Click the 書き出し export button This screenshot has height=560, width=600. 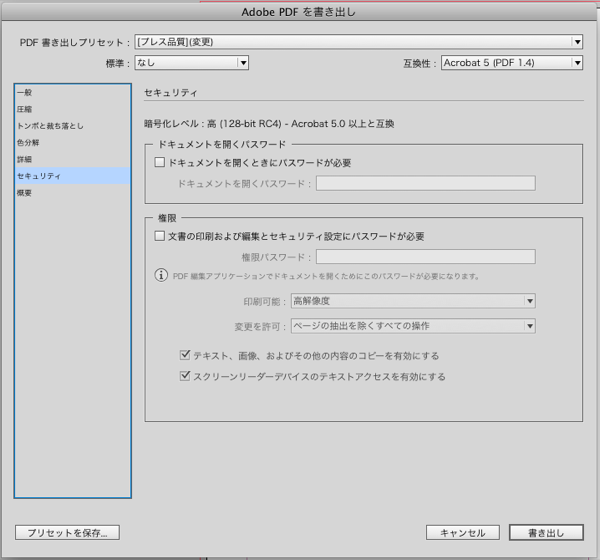point(546,533)
